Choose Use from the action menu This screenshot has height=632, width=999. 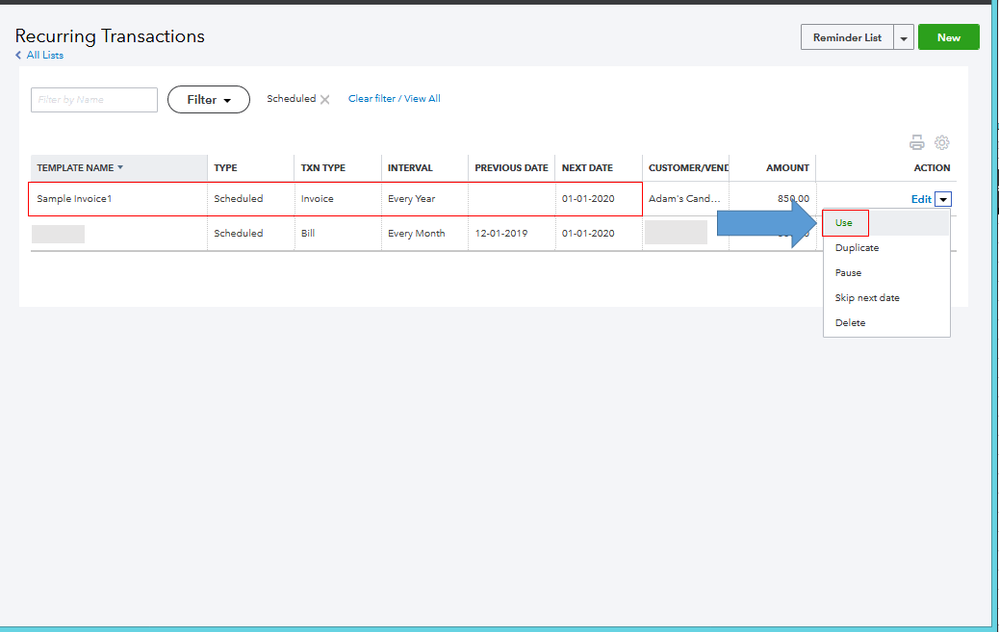844,223
